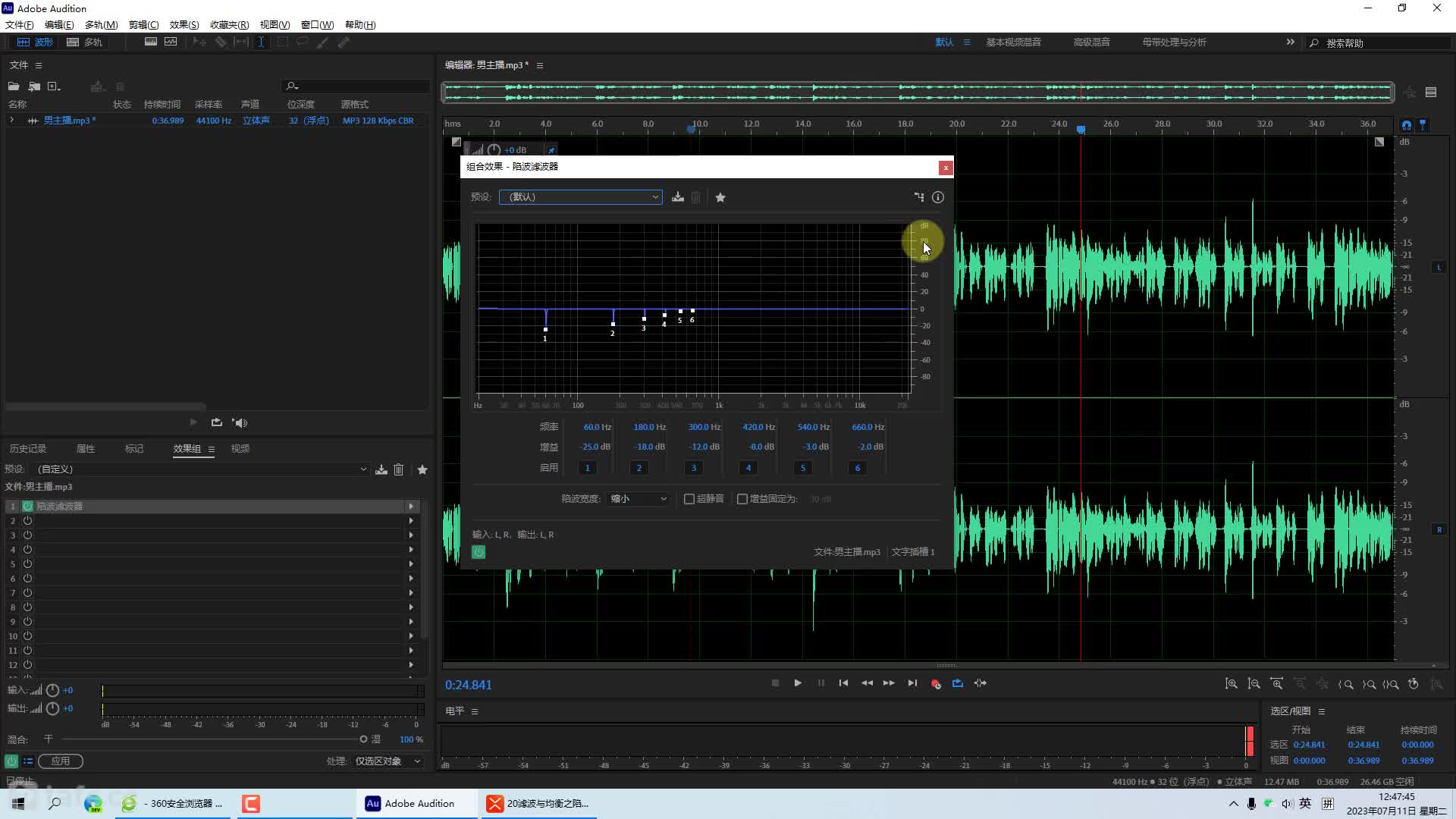Image resolution: width=1456 pixels, height=819 pixels.
Task: Toggle notch band 6 enable button
Action: pyautogui.click(x=858, y=468)
